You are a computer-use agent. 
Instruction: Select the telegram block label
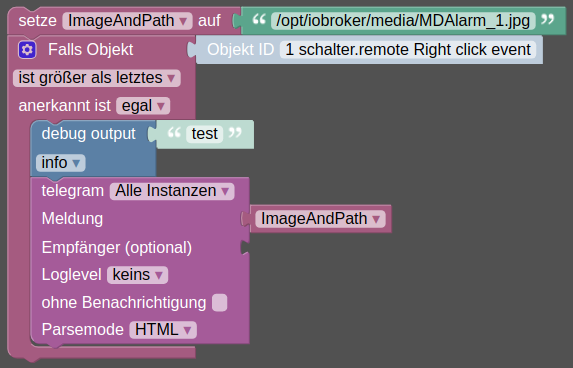coord(73,191)
